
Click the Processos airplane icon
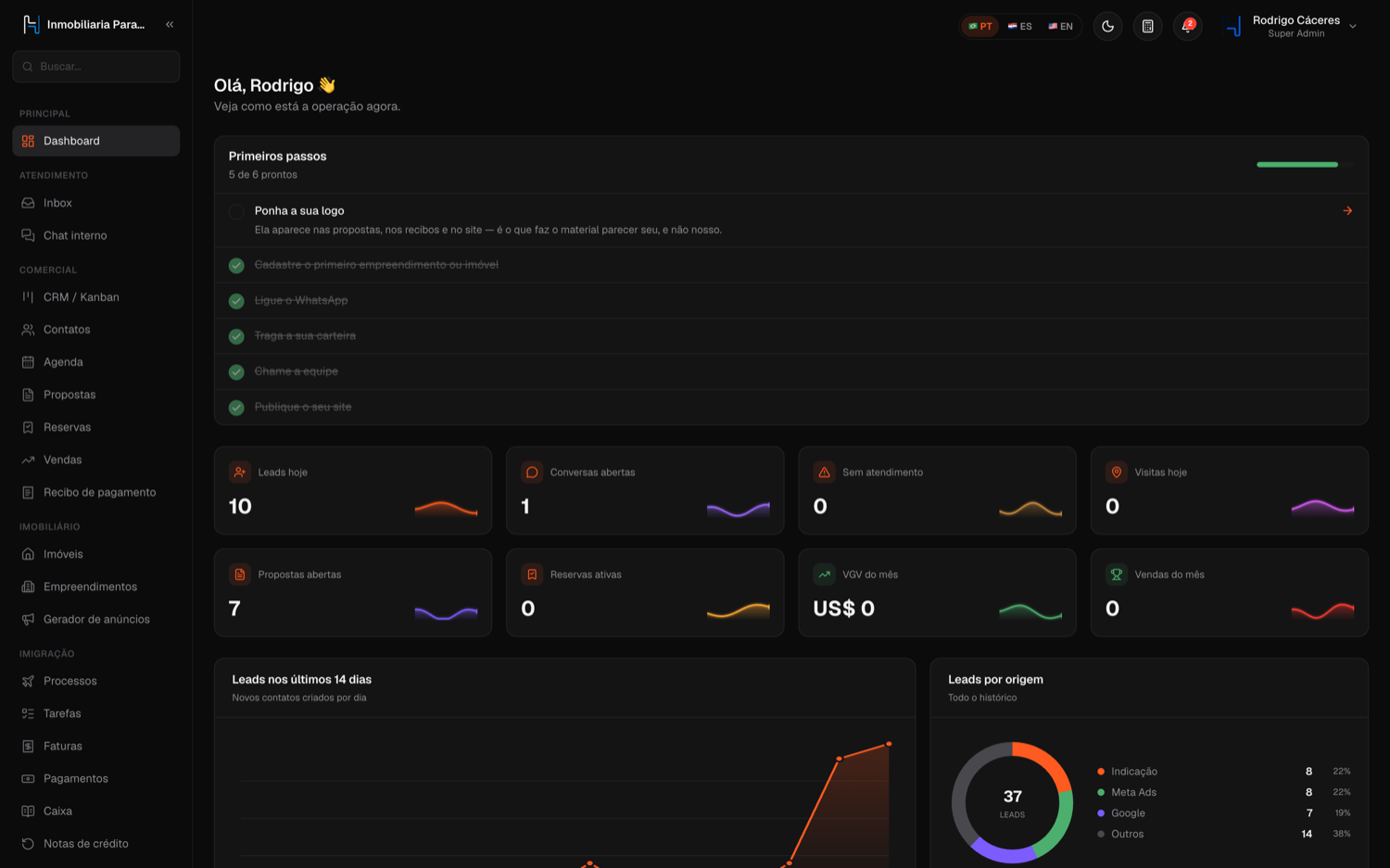coord(28,681)
